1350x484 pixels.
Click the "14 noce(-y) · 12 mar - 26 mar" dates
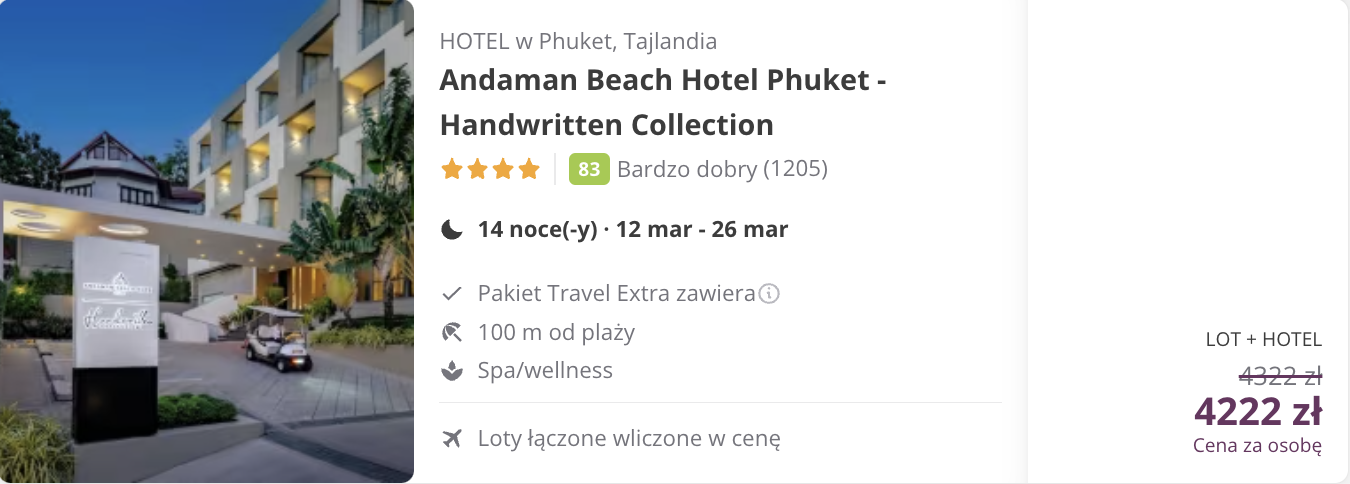633,230
